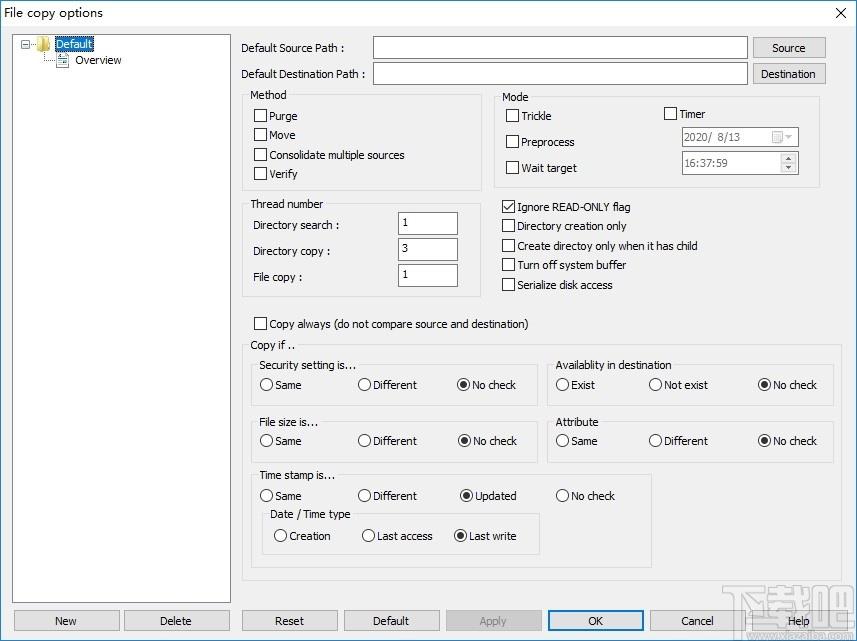This screenshot has width=857, height=641.
Task: Click the New button
Action: (66, 621)
